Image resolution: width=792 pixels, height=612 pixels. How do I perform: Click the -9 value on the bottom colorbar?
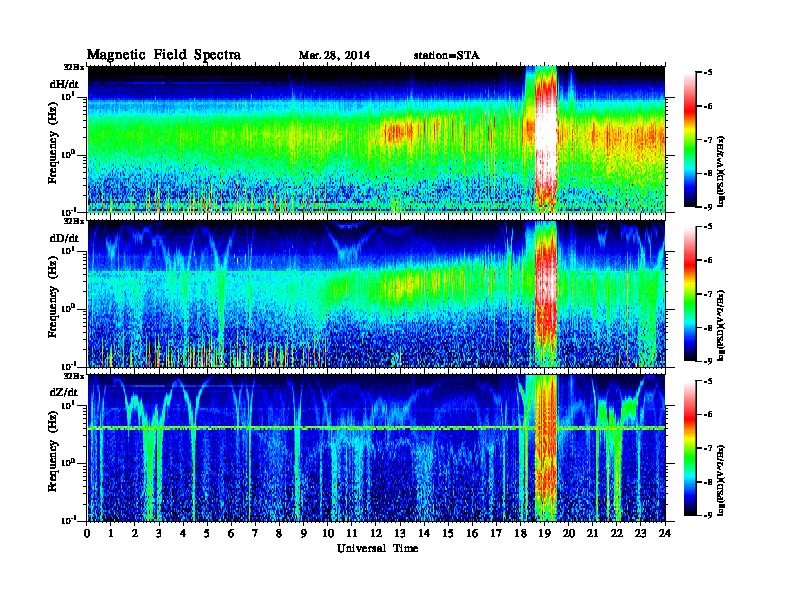(x=707, y=515)
